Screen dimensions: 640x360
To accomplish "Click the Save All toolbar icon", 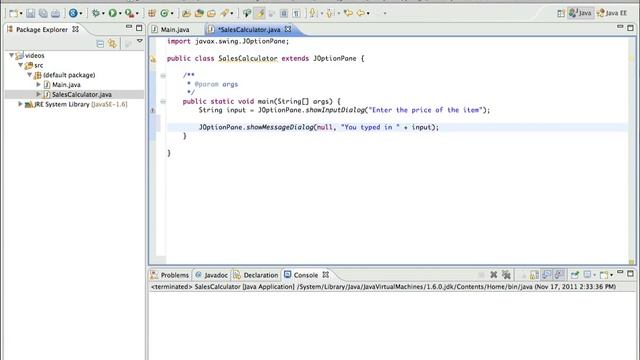I will tap(43, 13).
